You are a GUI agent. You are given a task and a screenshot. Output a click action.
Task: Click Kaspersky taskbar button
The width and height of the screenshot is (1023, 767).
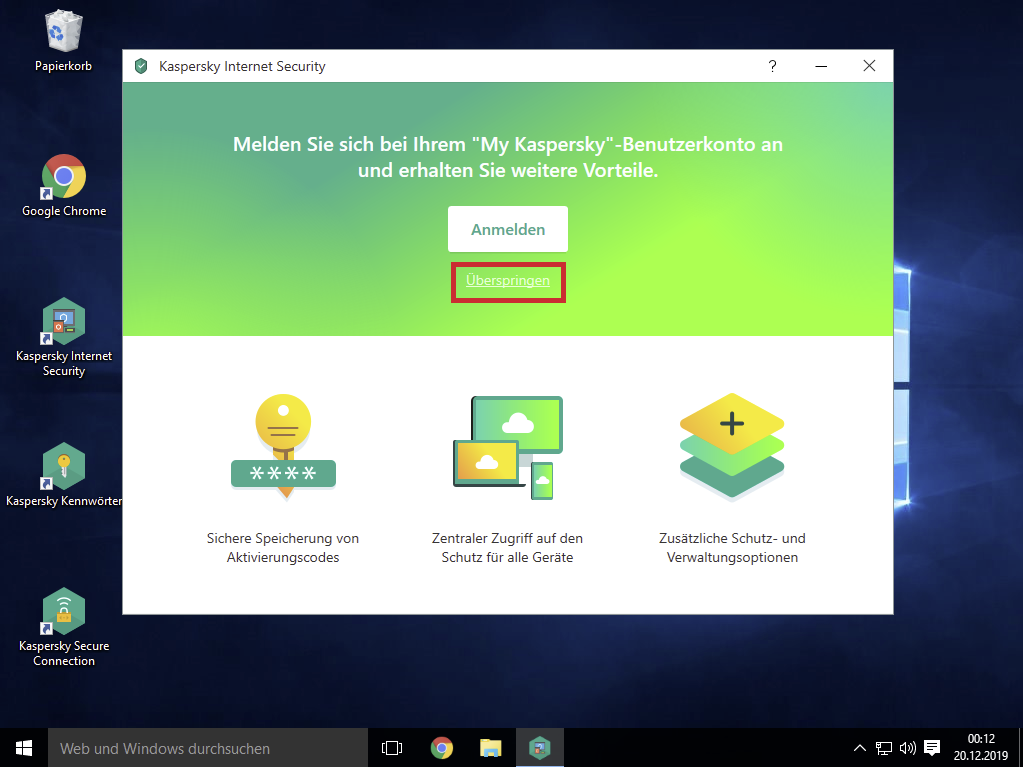tap(540, 748)
